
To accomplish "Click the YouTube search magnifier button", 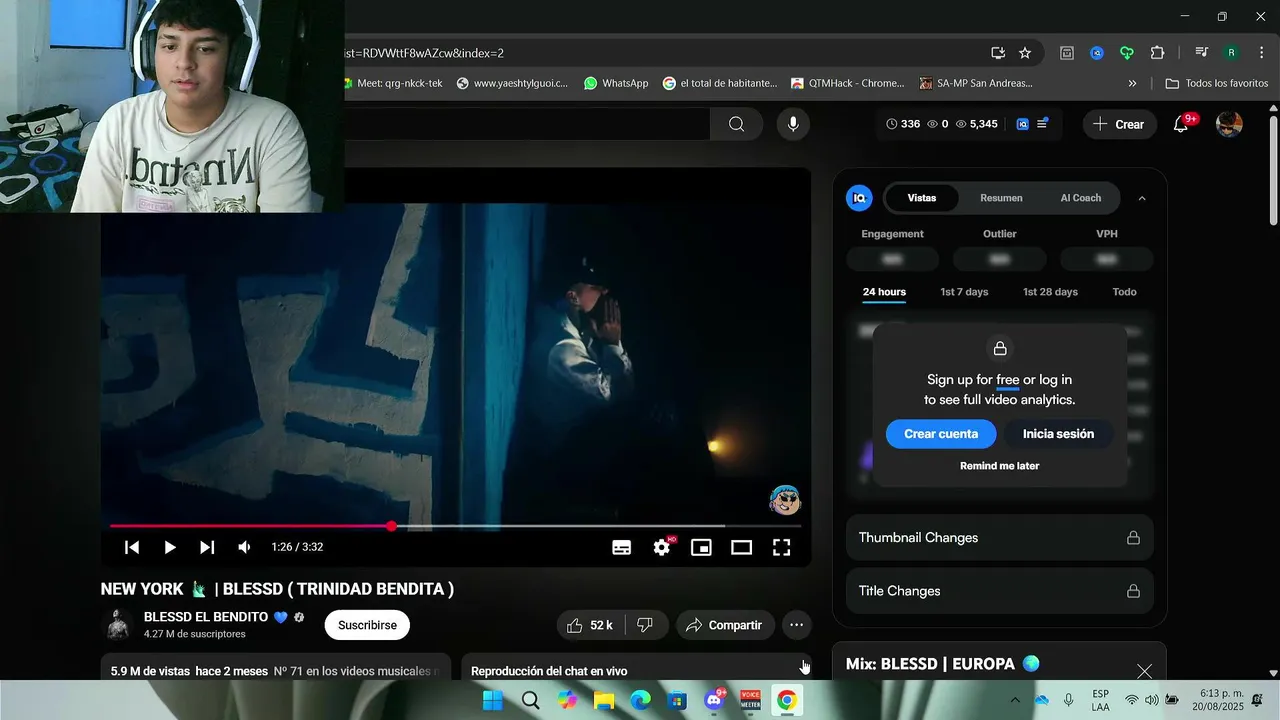I will pos(736,124).
